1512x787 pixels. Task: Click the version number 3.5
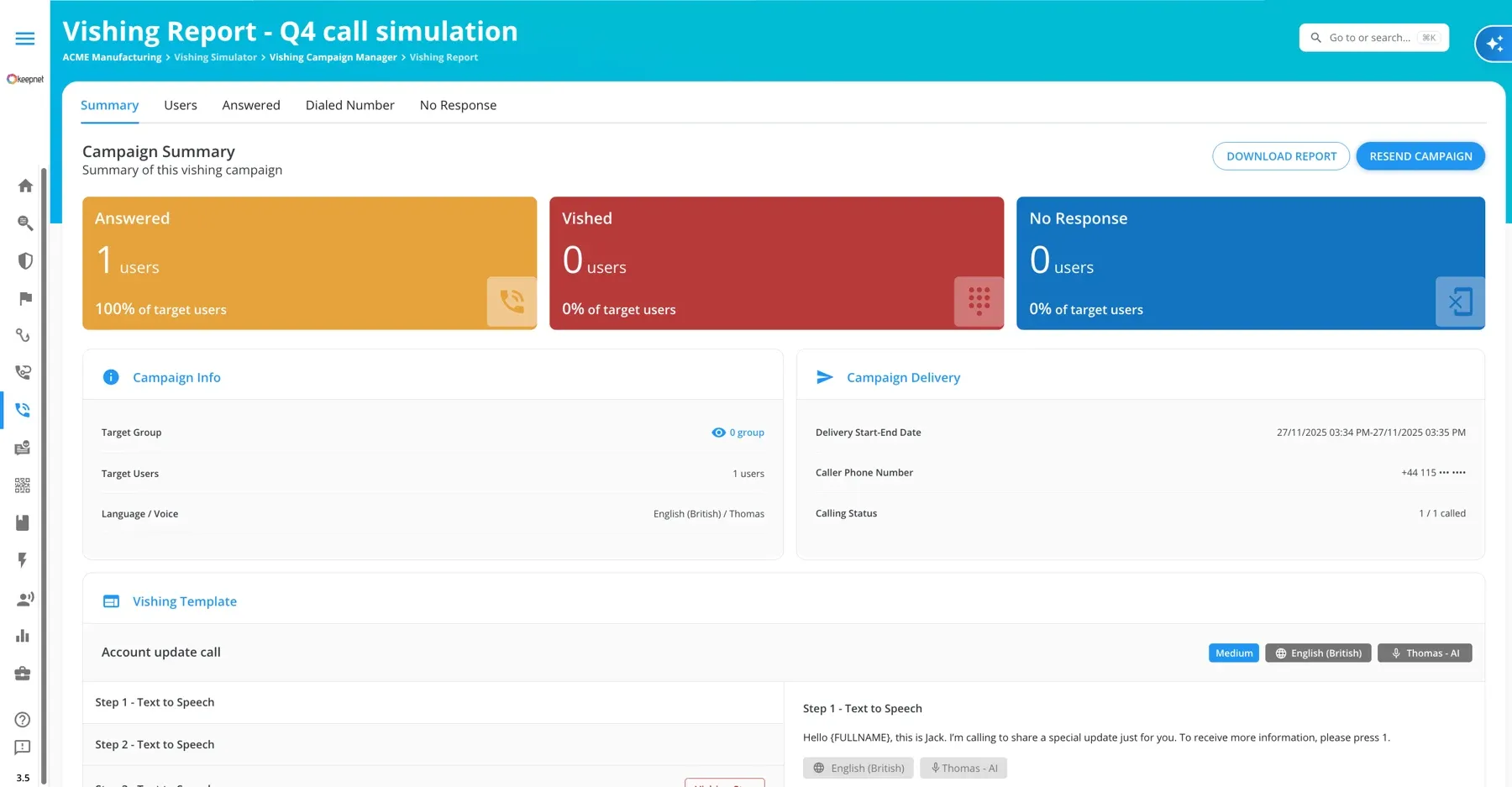(x=23, y=778)
